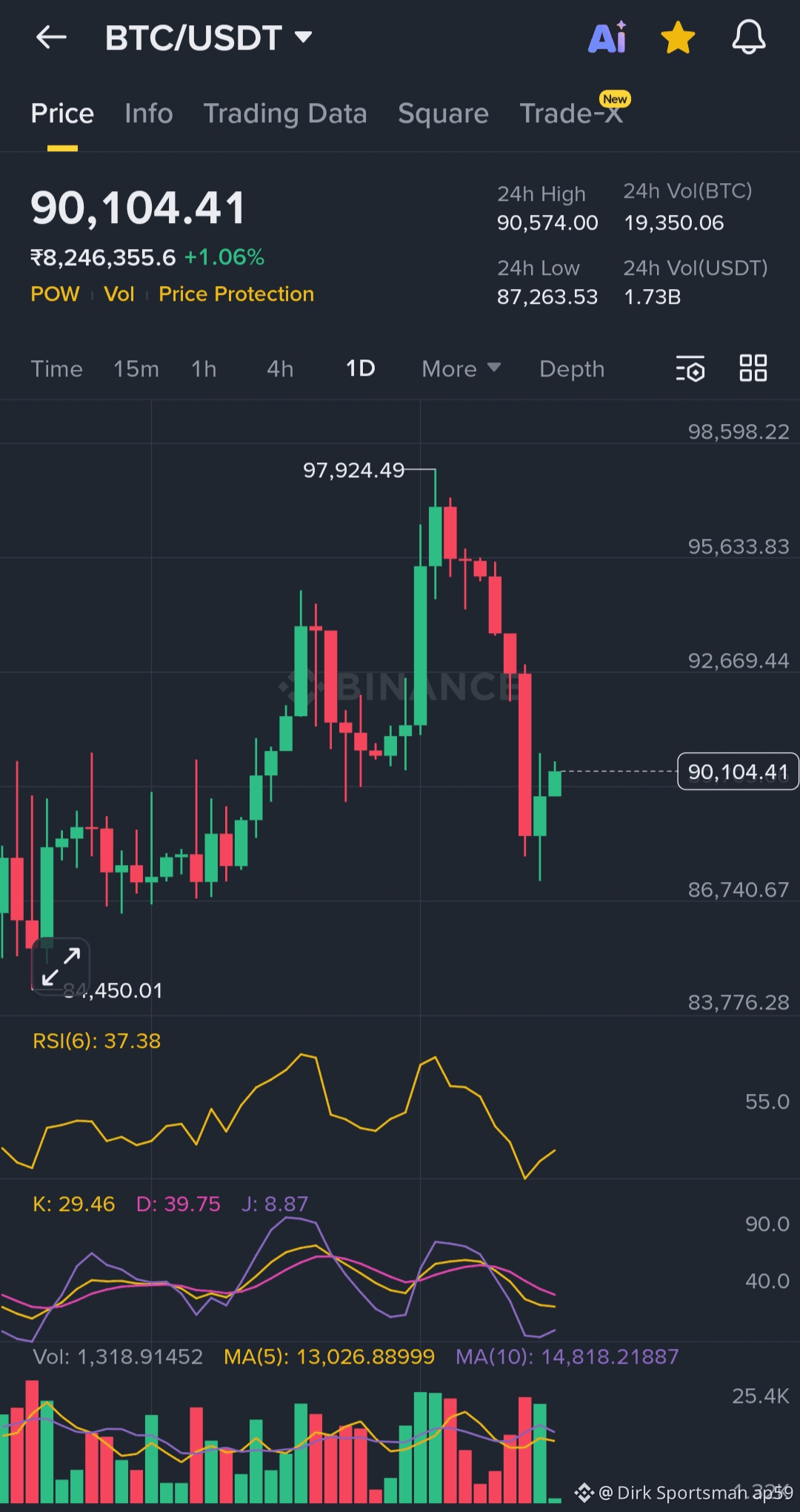Open price alerts bell icon
This screenshot has width=800, height=1512.
click(x=748, y=37)
